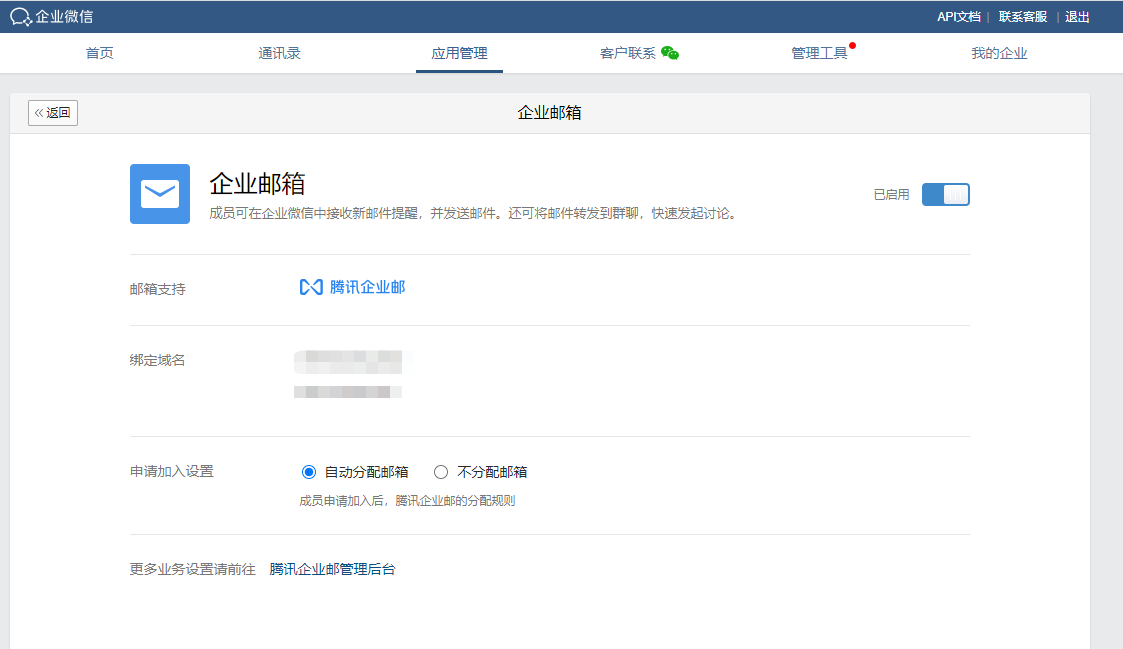
Task: Click the first bound domain under 绑定域名
Action: click(348, 360)
